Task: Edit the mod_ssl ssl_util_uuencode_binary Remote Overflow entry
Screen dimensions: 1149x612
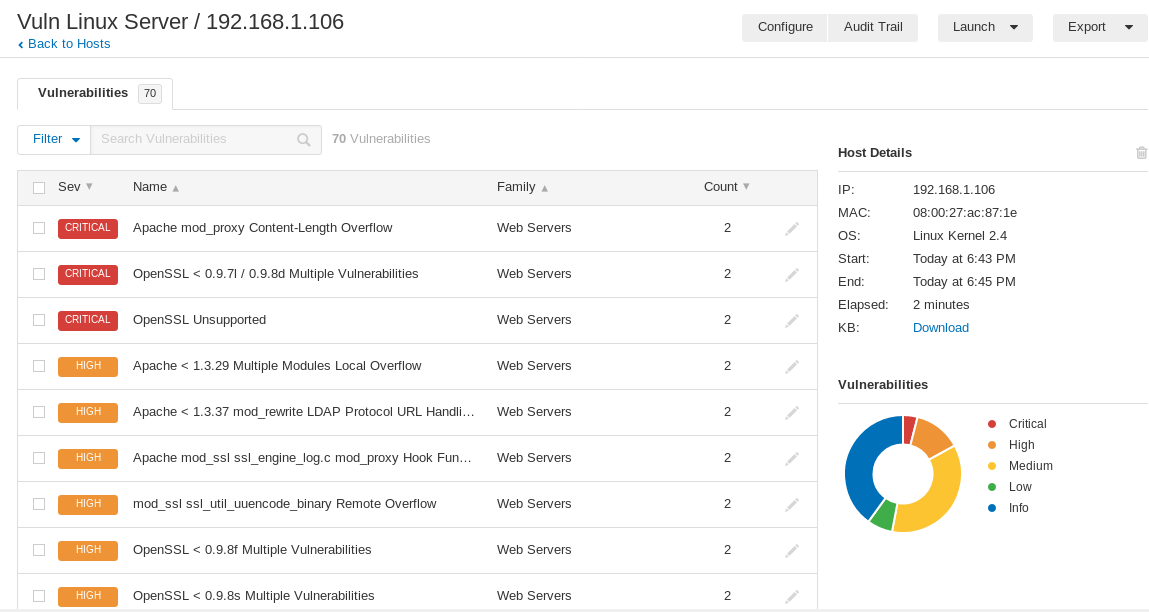Action: click(791, 505)
